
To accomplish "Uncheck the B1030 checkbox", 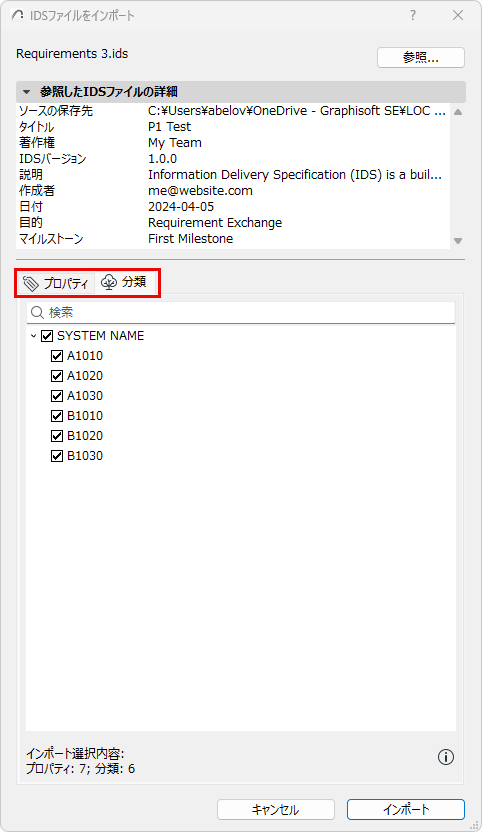I will click(x=57, y=456).
